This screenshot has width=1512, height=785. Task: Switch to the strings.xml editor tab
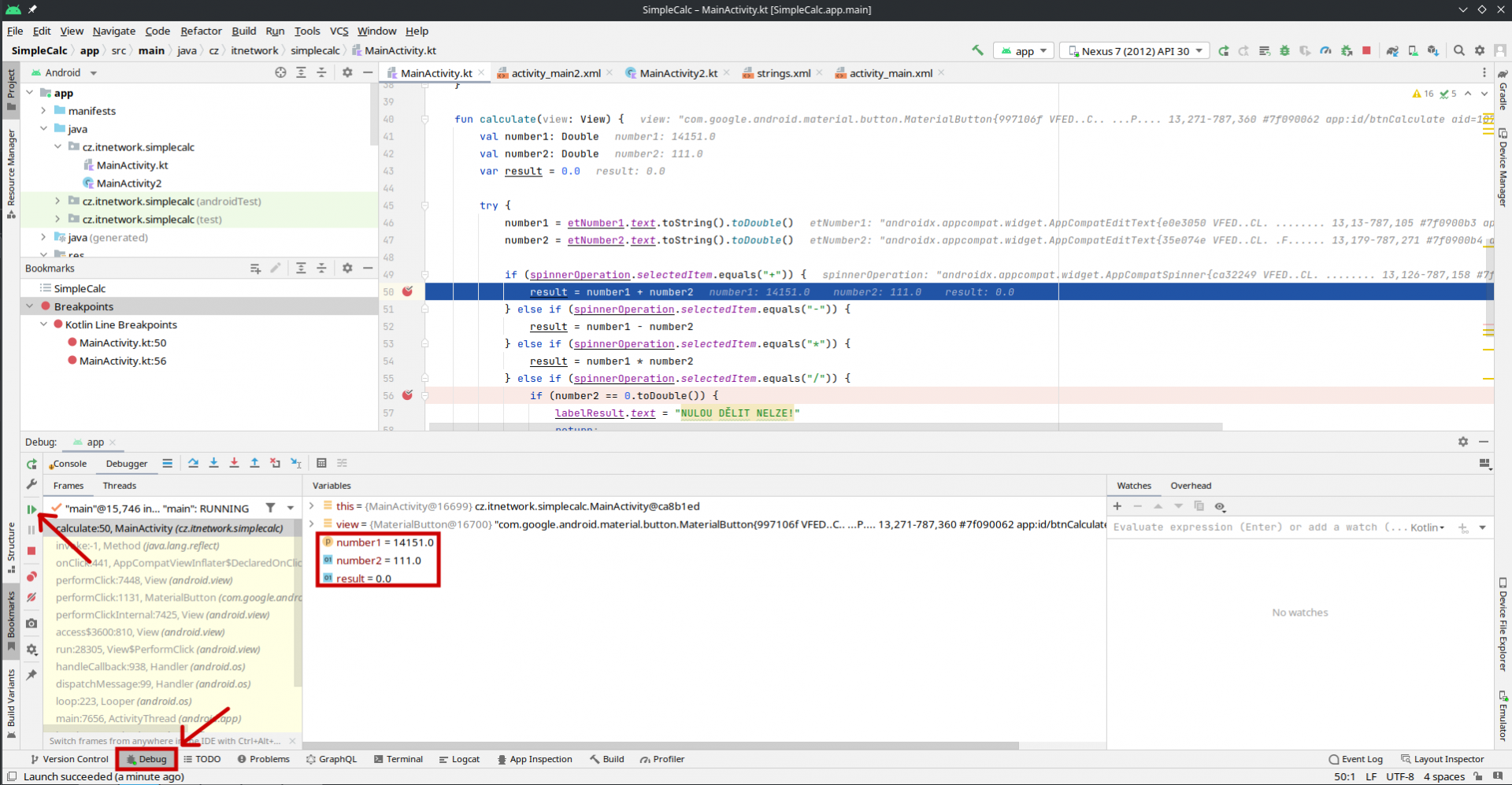782,72
